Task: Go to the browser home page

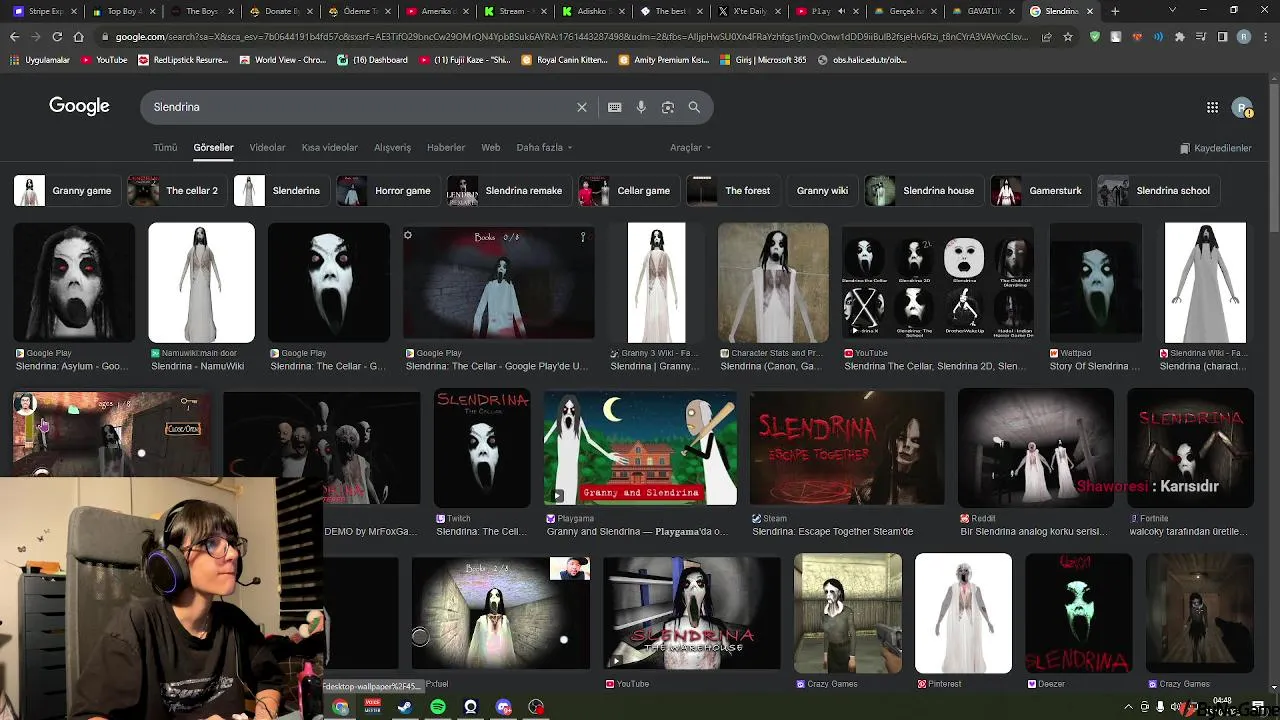Action: [x=78, y=37]
